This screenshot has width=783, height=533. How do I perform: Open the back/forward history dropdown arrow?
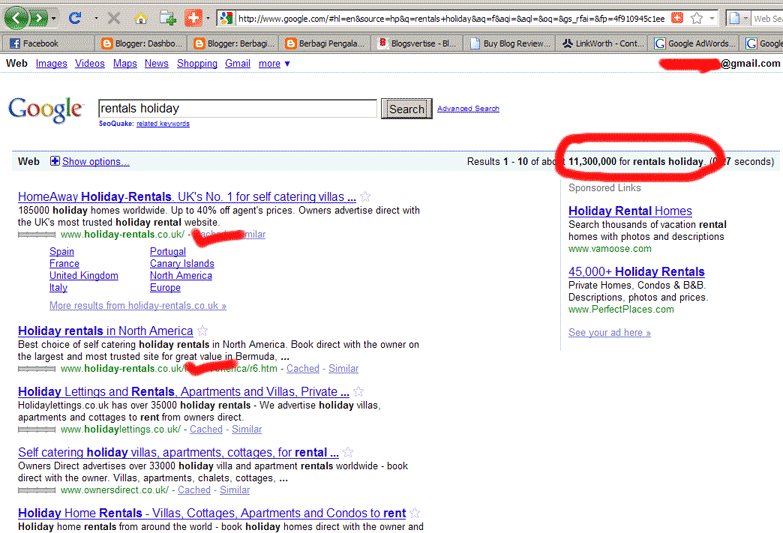pyautogui.click(x=54, y=19)
